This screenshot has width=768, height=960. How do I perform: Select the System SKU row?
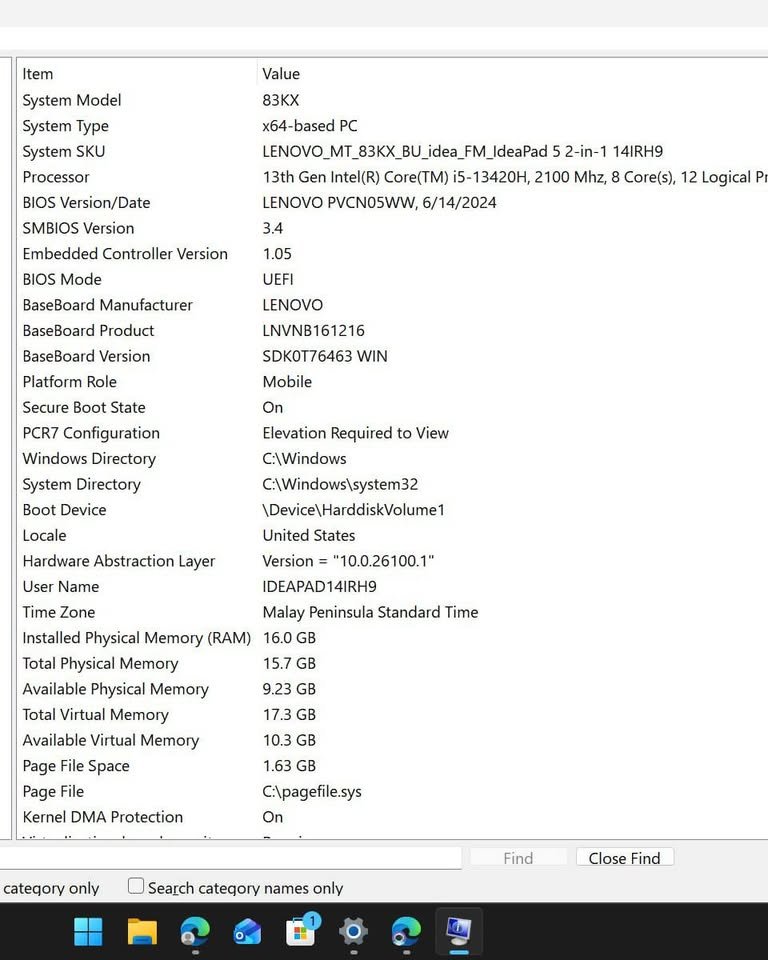point(64,152)
